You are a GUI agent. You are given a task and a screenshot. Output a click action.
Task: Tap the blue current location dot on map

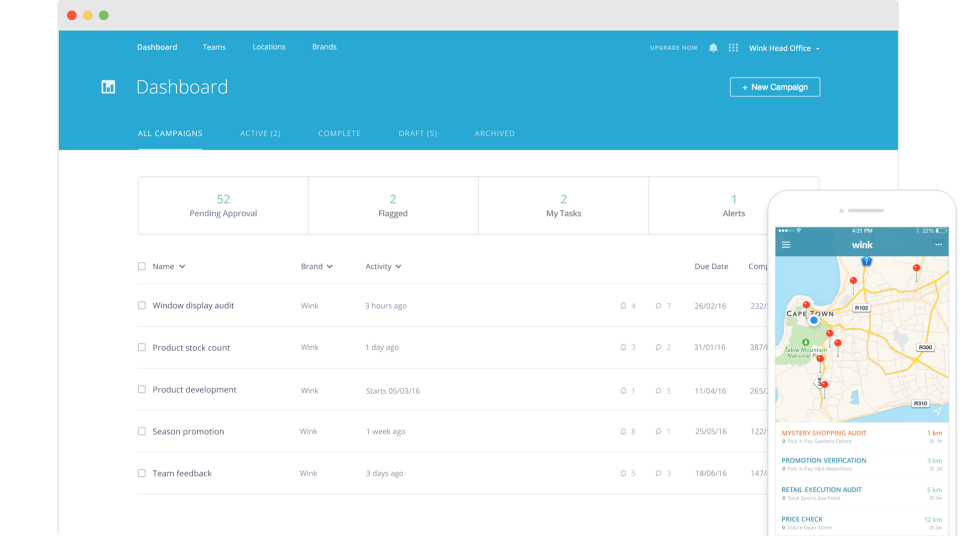[x=814, y=320]
